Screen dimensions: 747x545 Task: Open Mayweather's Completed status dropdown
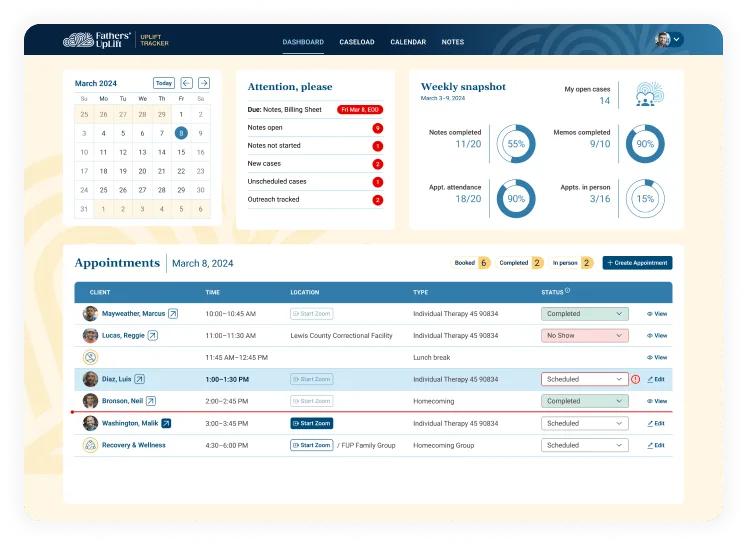[585, 313]
